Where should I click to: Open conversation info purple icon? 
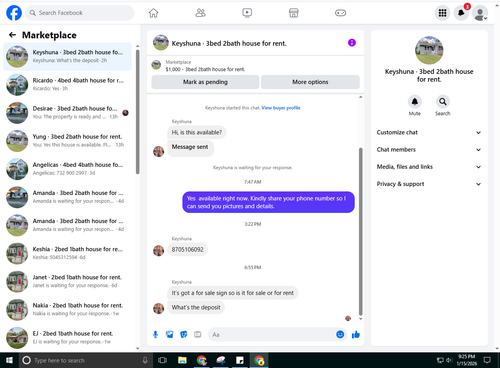coord(352,43)
